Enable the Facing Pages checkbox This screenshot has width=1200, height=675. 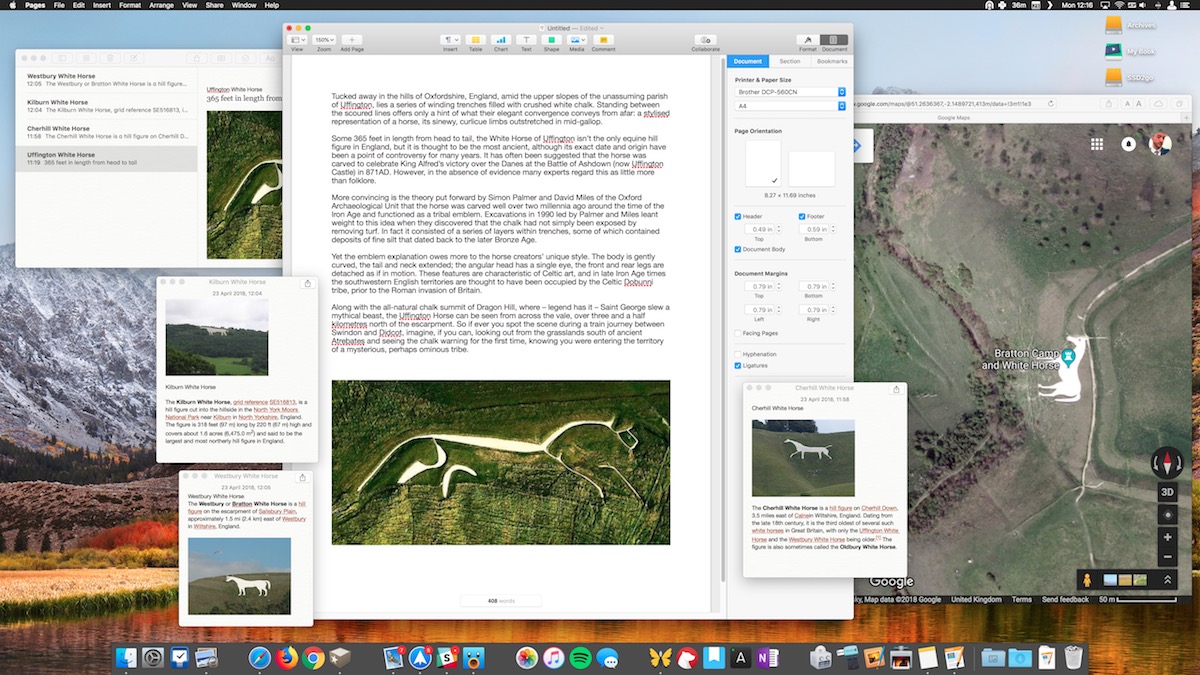pos(738,333)
